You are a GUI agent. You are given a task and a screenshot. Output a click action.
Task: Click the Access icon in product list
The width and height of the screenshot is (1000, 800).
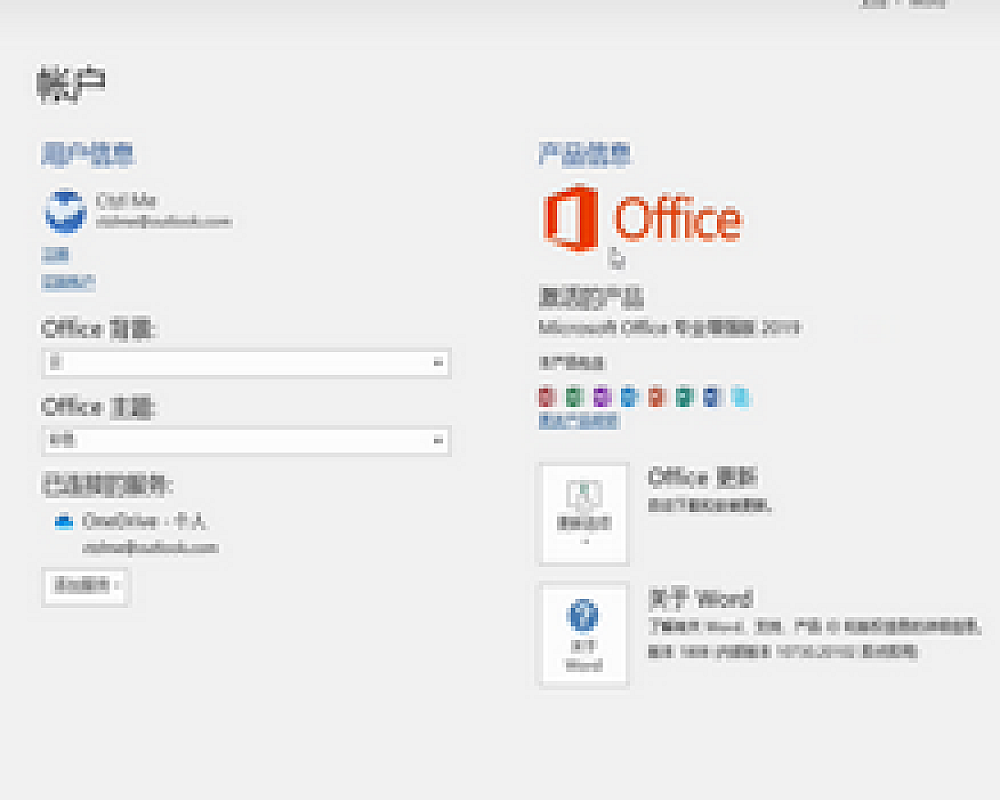pyautogui.click(x=546, y=397)
